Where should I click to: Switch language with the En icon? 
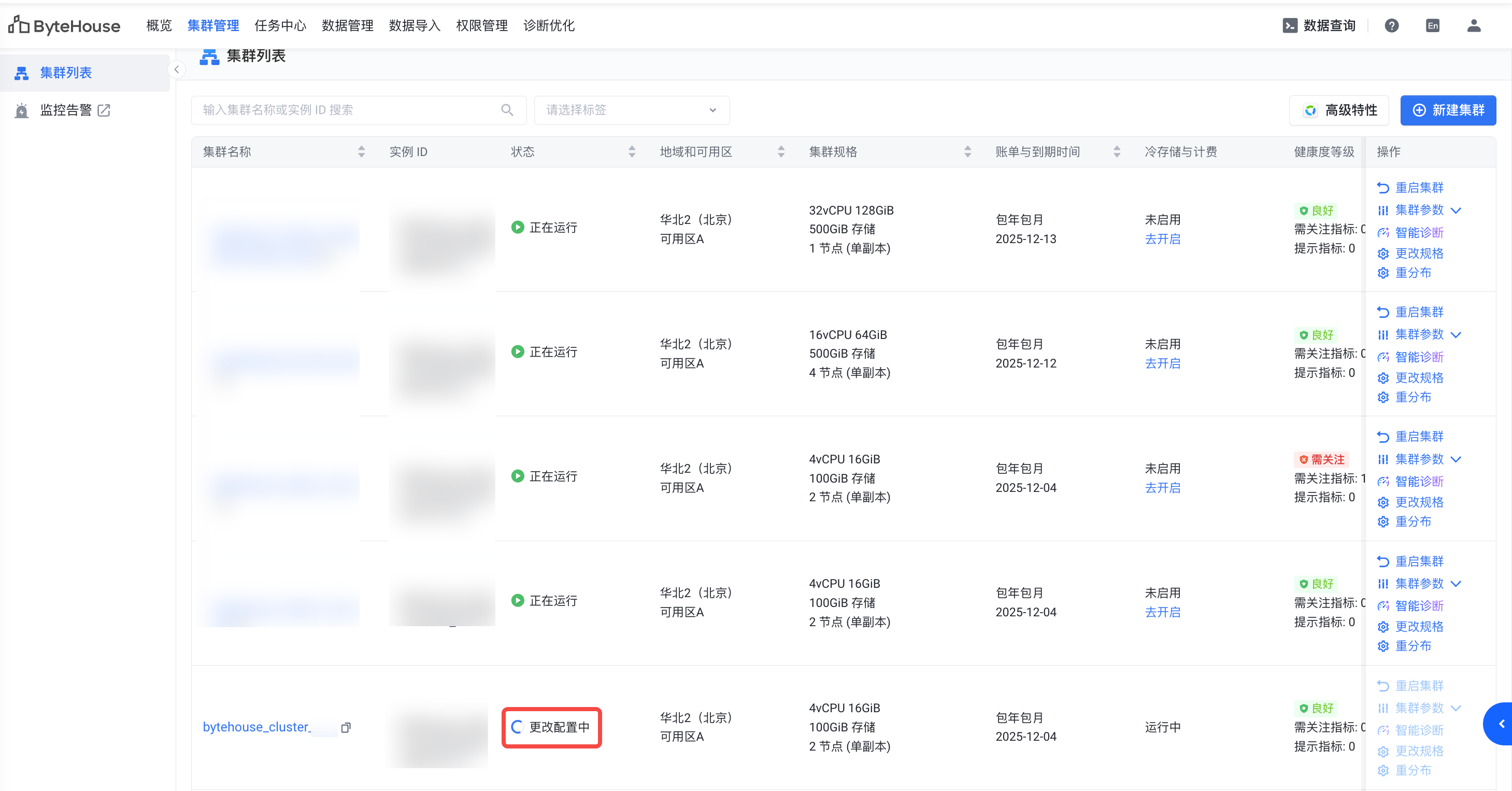[x=1432, y=25]
